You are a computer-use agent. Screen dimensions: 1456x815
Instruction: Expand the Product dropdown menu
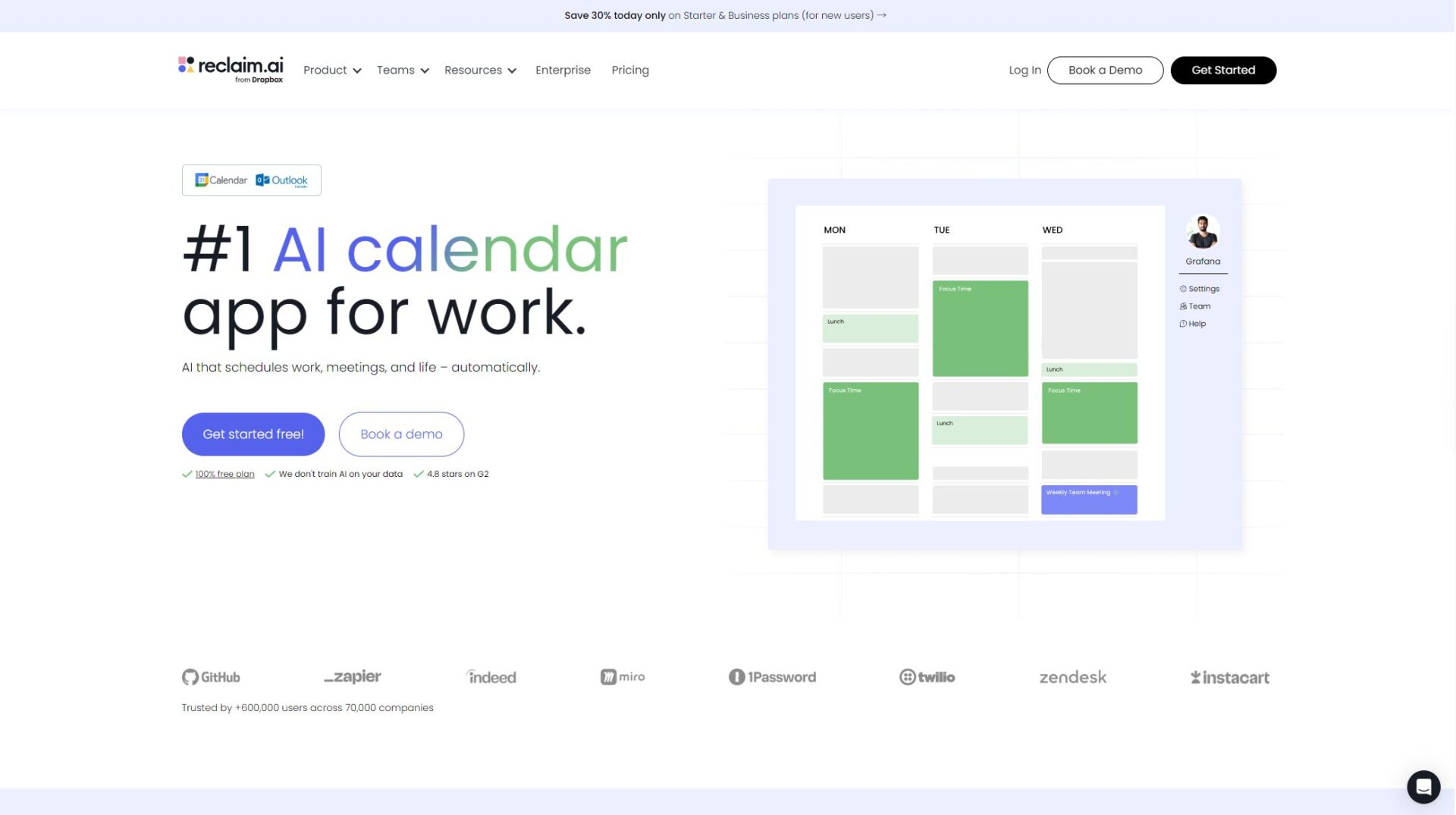(332, 70)
